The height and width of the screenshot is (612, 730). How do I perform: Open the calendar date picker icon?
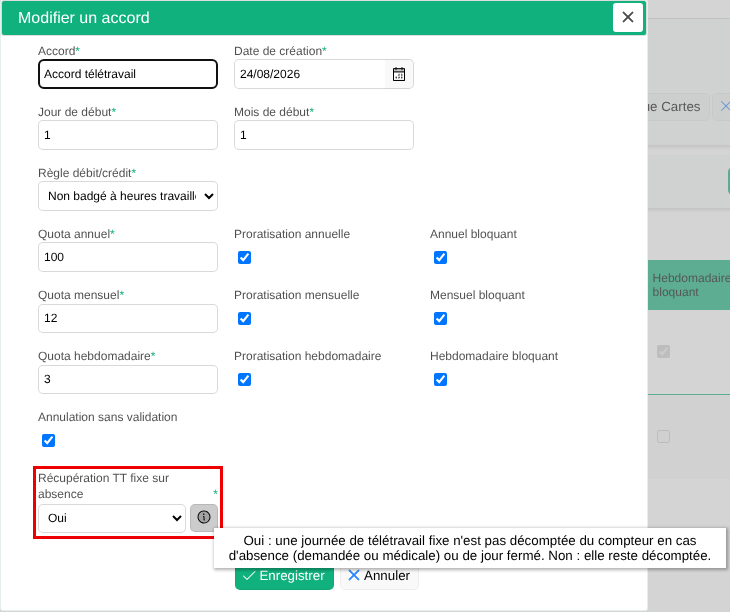[399, 74]
